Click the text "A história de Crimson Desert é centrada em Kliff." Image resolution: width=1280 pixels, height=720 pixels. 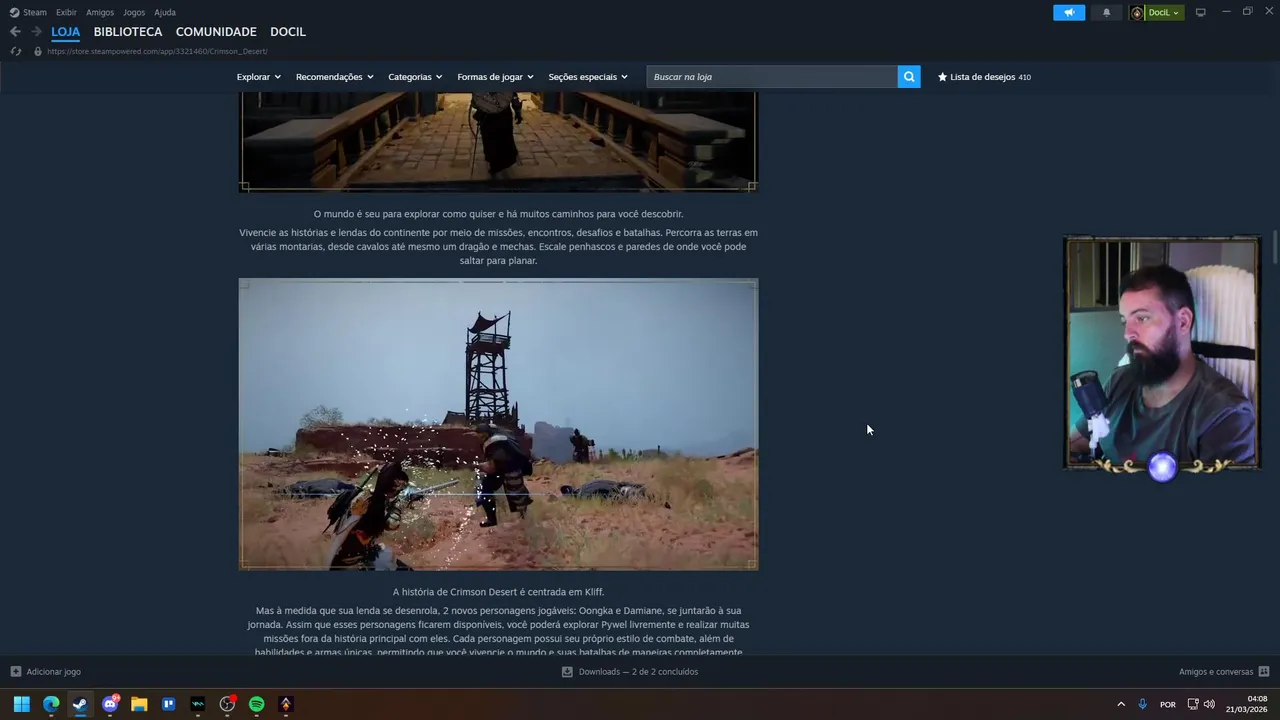tap(498, 592)
